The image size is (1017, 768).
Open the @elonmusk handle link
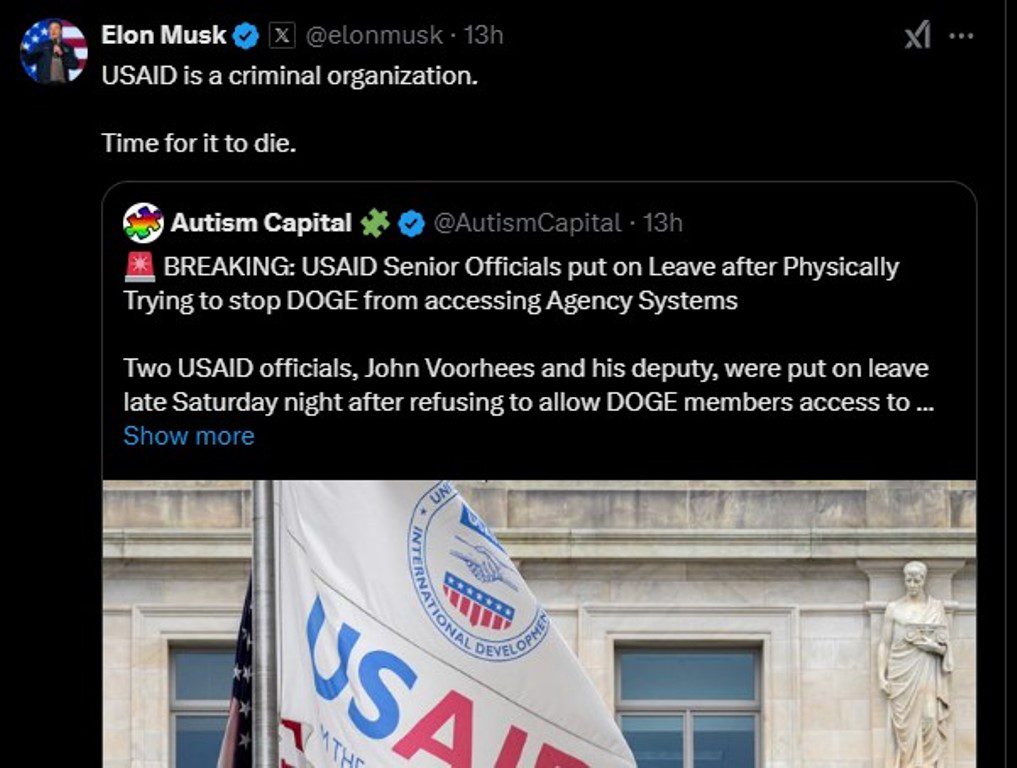(373, 36)
